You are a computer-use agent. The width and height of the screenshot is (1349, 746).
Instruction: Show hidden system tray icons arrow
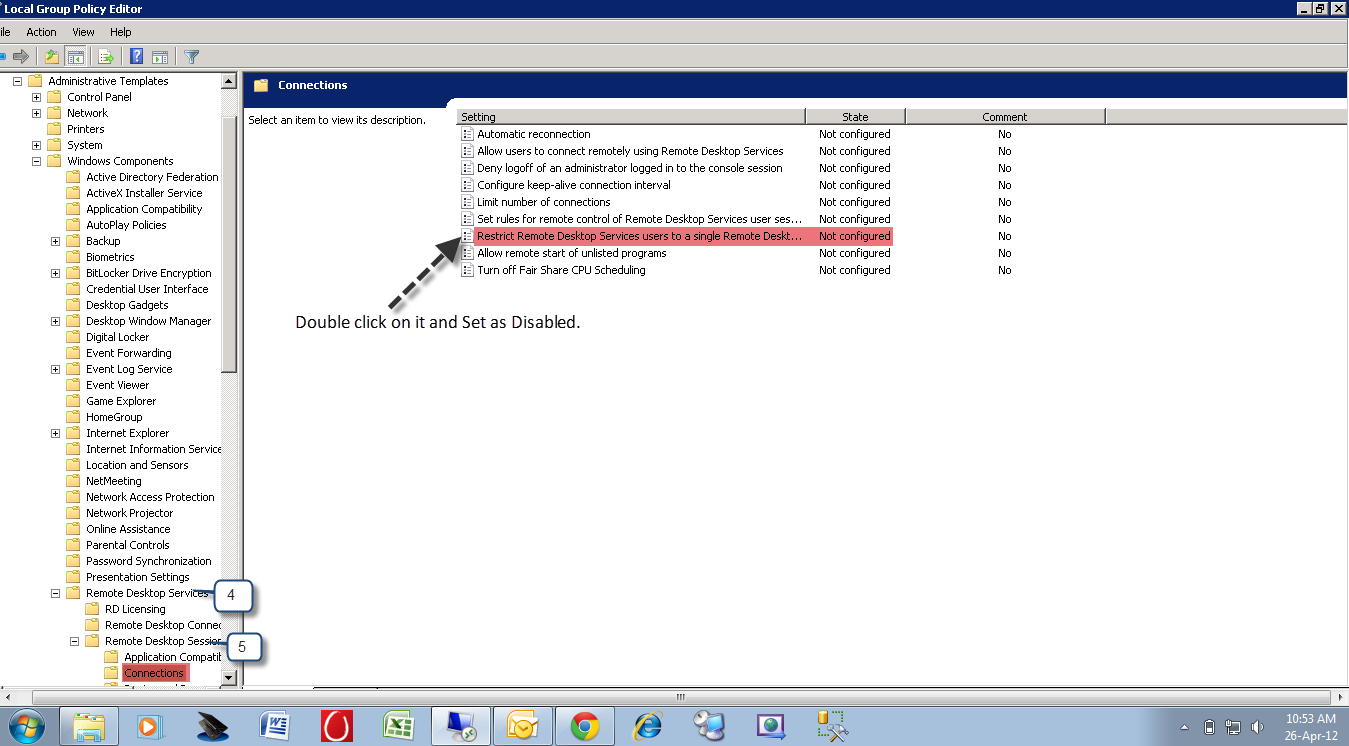coord(1185,727)
